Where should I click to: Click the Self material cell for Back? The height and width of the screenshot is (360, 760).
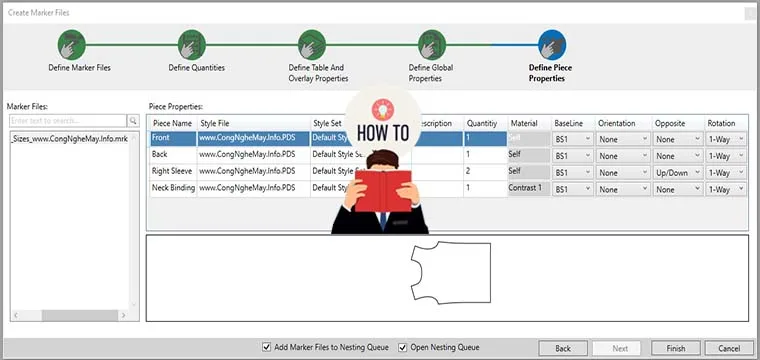coord(529,156)
